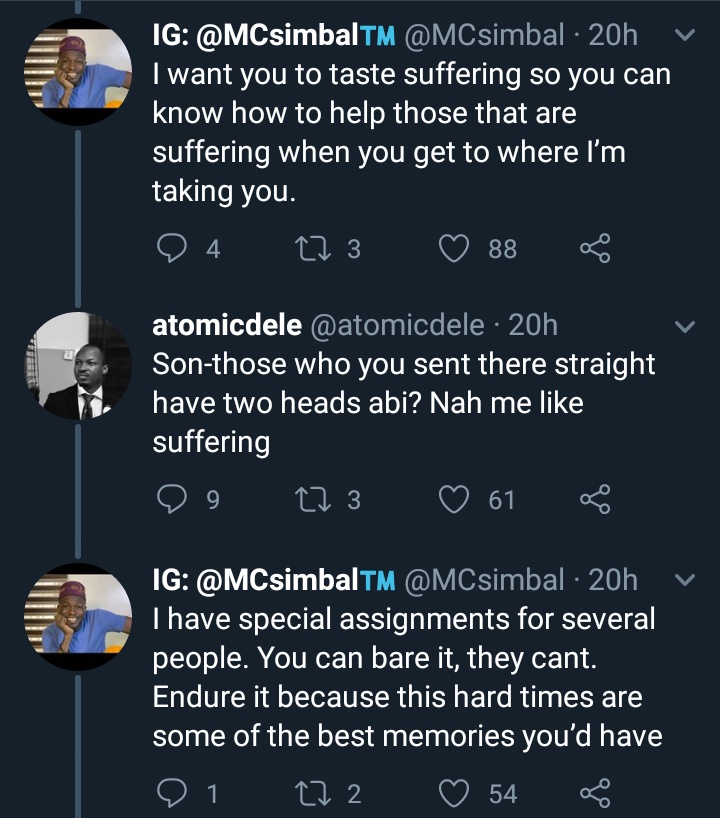Like the tweet with 54 likes
The height and width of the screenshot is (818, 720).
pyautogui.click(x=453, y=793)
